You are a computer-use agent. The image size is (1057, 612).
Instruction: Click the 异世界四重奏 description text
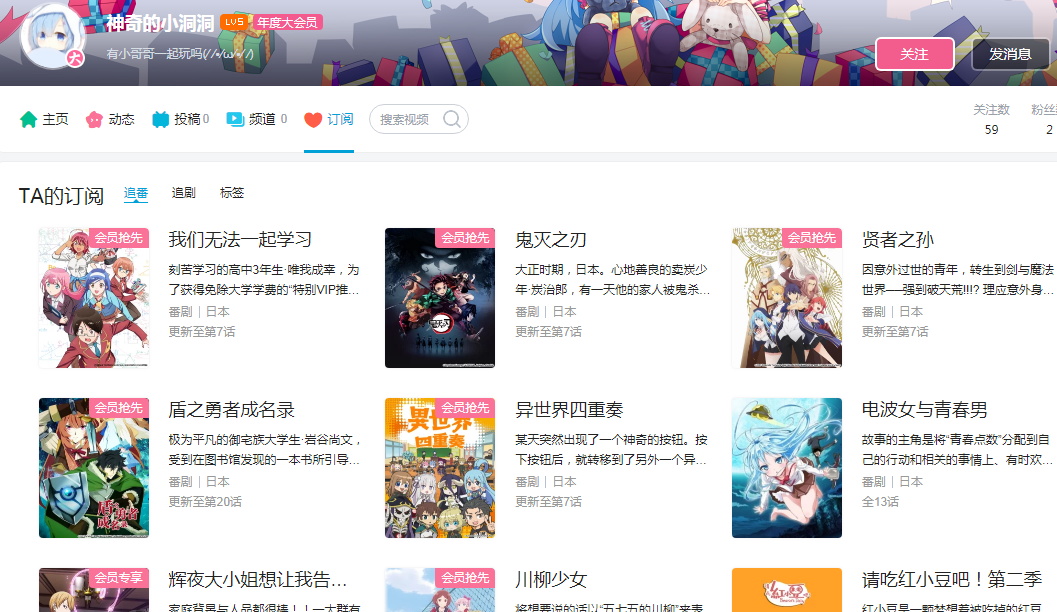(x=611, y=450)
